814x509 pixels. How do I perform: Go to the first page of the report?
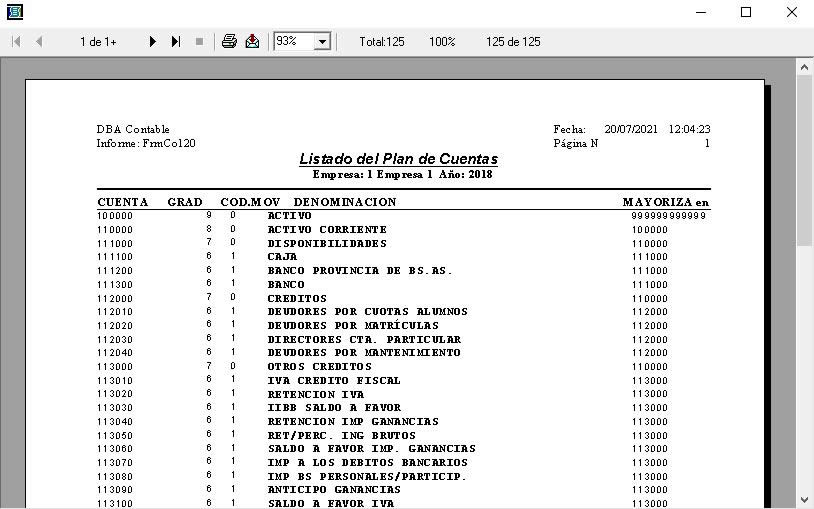click(x=16, y=42)
